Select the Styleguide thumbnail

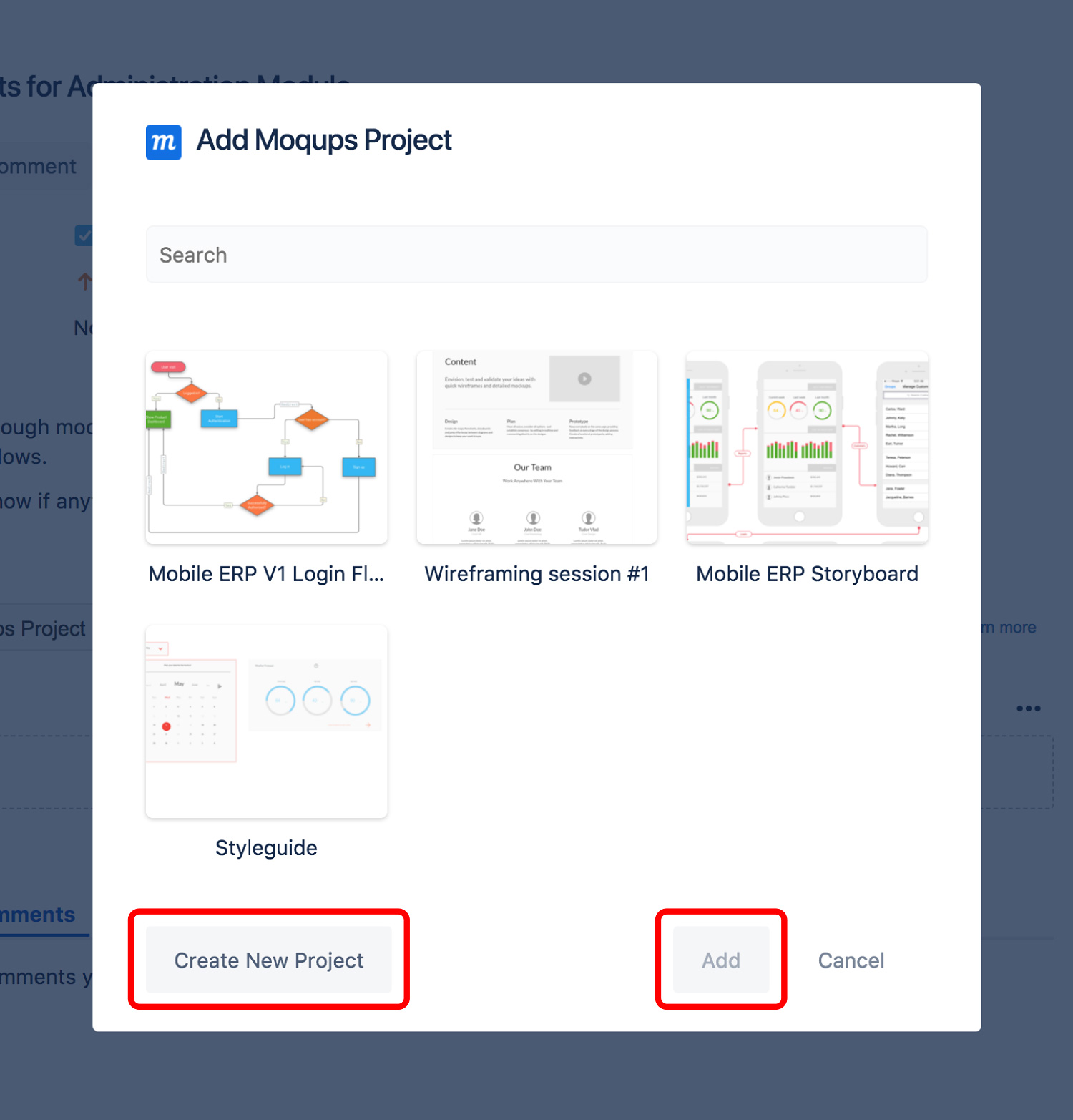(x=266, y=721)
